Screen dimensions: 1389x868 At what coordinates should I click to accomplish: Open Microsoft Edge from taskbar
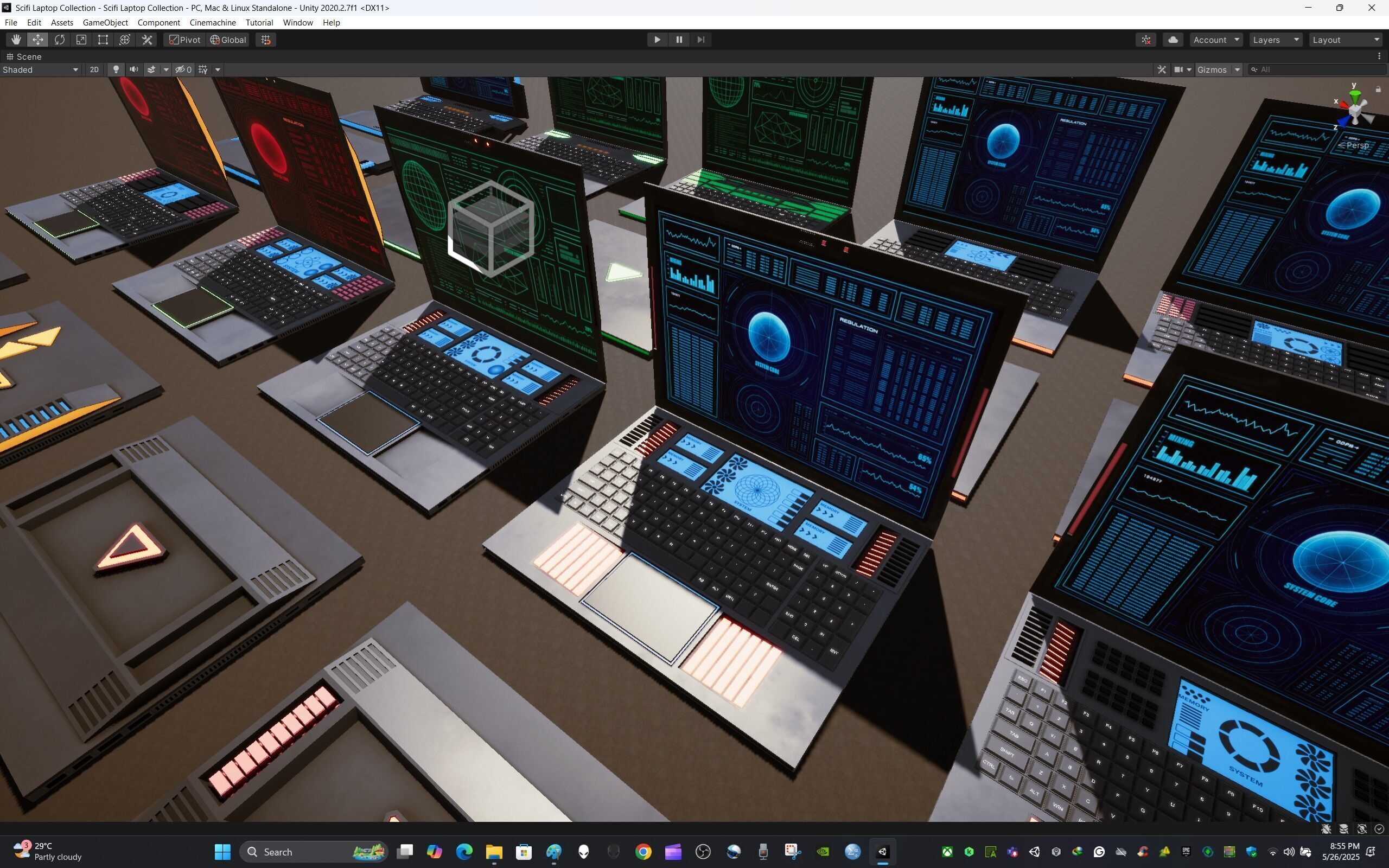coord(464,852)
